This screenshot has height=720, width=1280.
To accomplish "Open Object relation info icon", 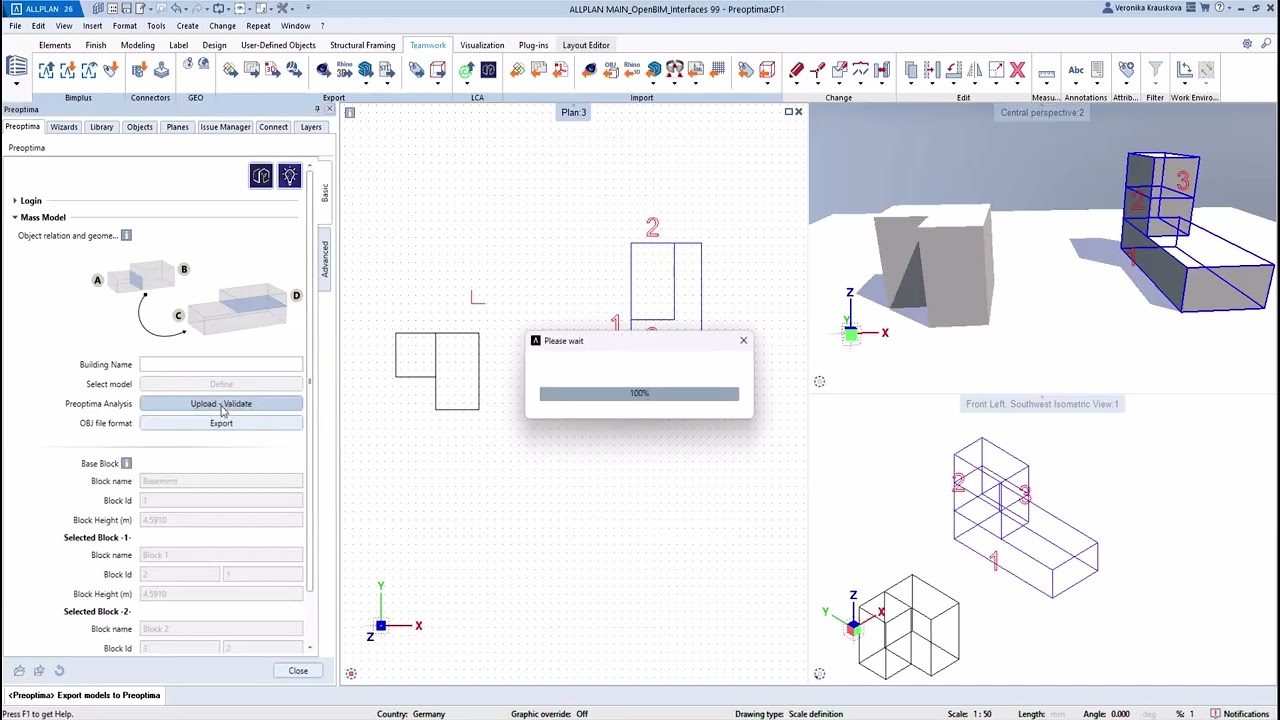I will [126, 235].
